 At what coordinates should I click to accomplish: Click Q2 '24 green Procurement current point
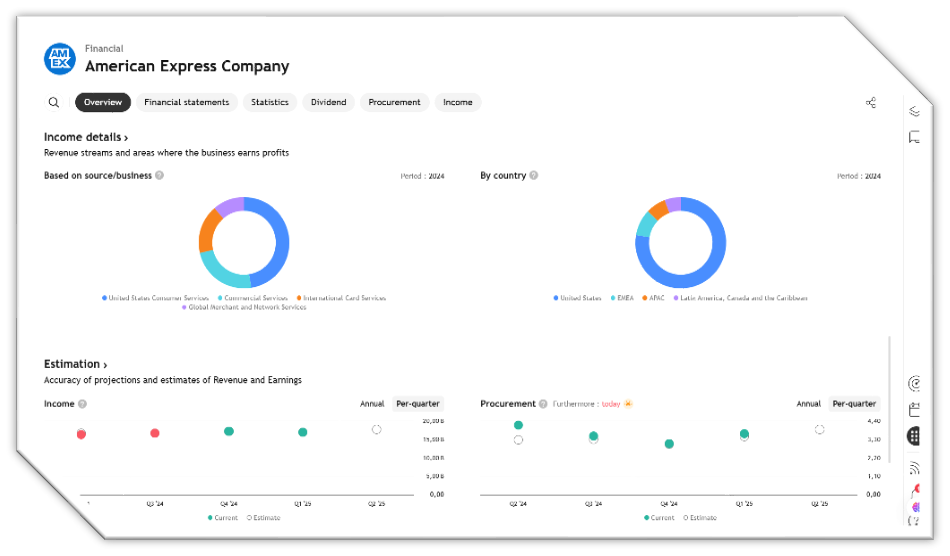coord(518,425)
